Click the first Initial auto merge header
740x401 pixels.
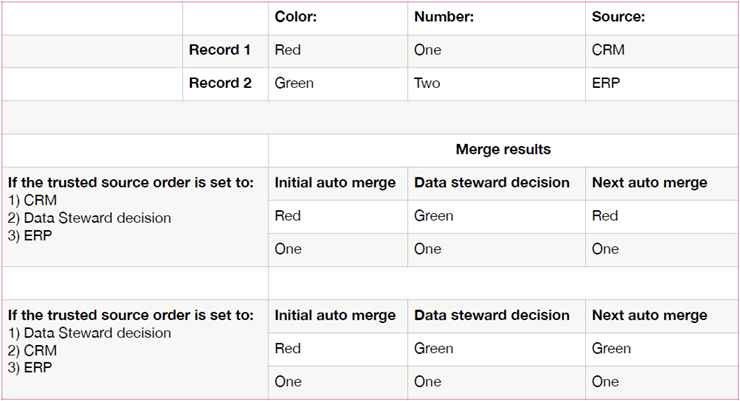tap(335, 182)
